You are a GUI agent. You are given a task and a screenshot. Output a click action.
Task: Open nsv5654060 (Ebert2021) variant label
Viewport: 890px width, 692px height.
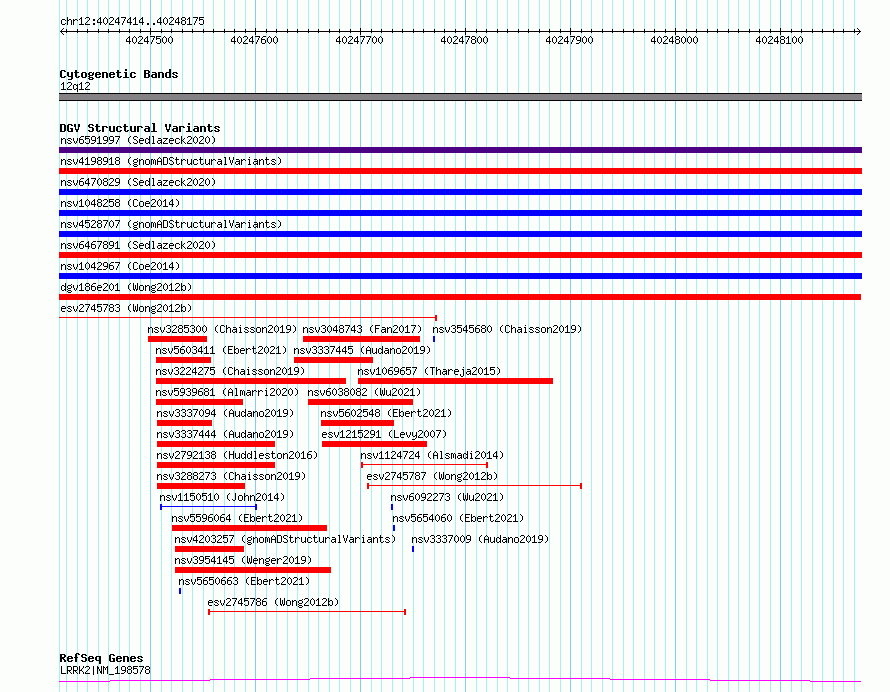[x=458, y=518]
